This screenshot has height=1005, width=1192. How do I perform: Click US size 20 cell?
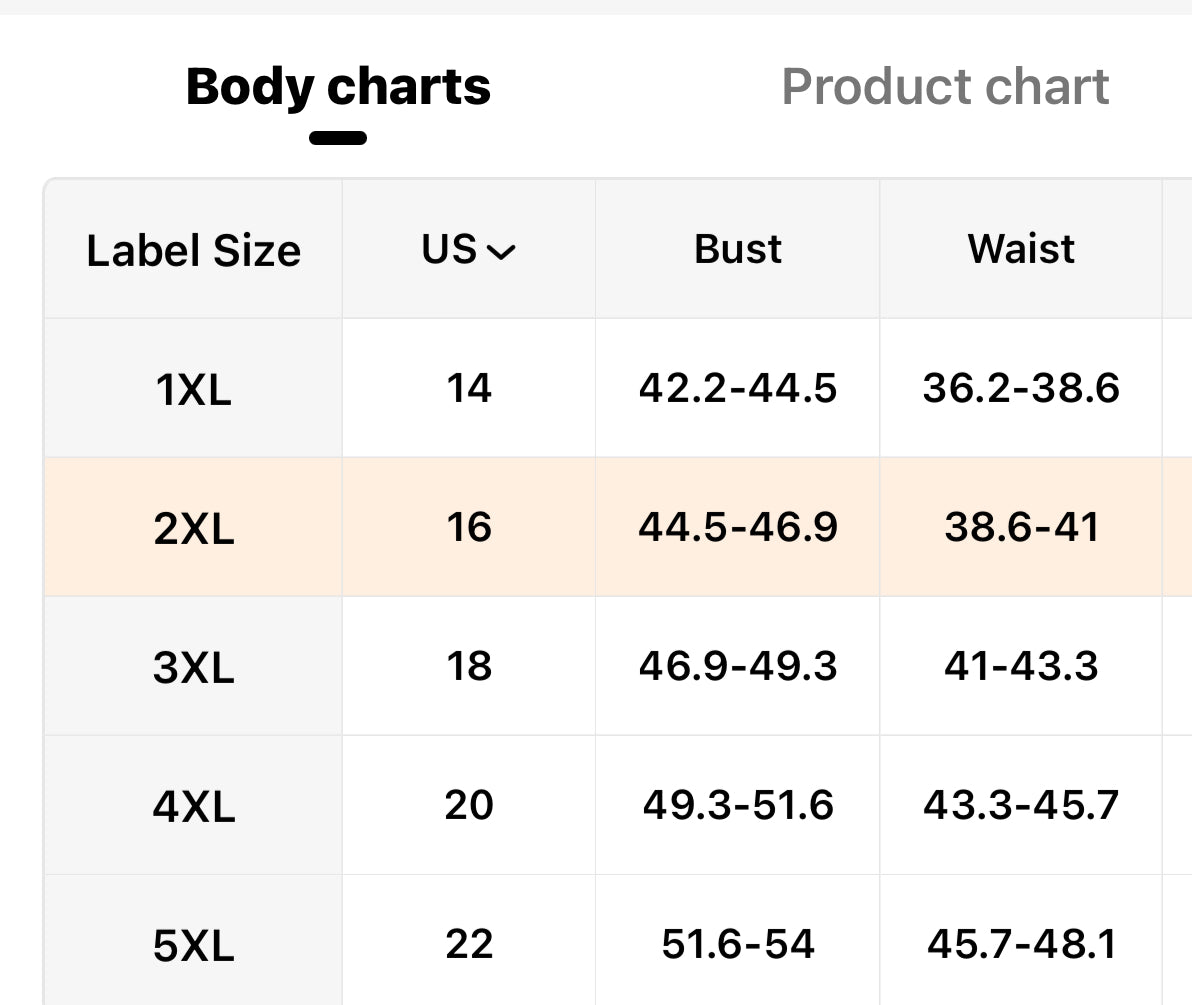point(468,805)
